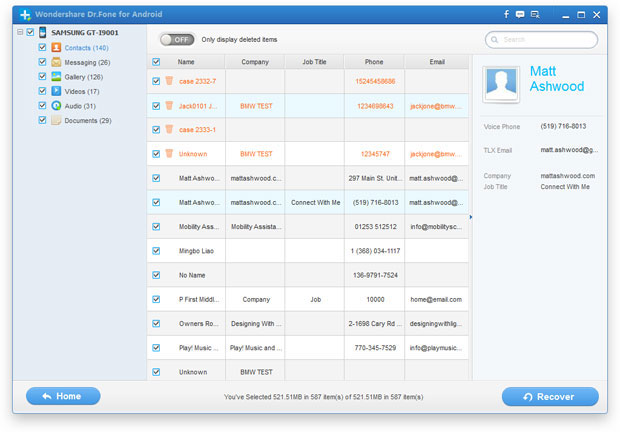The width and height of the screenshot is (620, 432).
Task: Click the Gallery picture icon
Action: click(56, 77)
